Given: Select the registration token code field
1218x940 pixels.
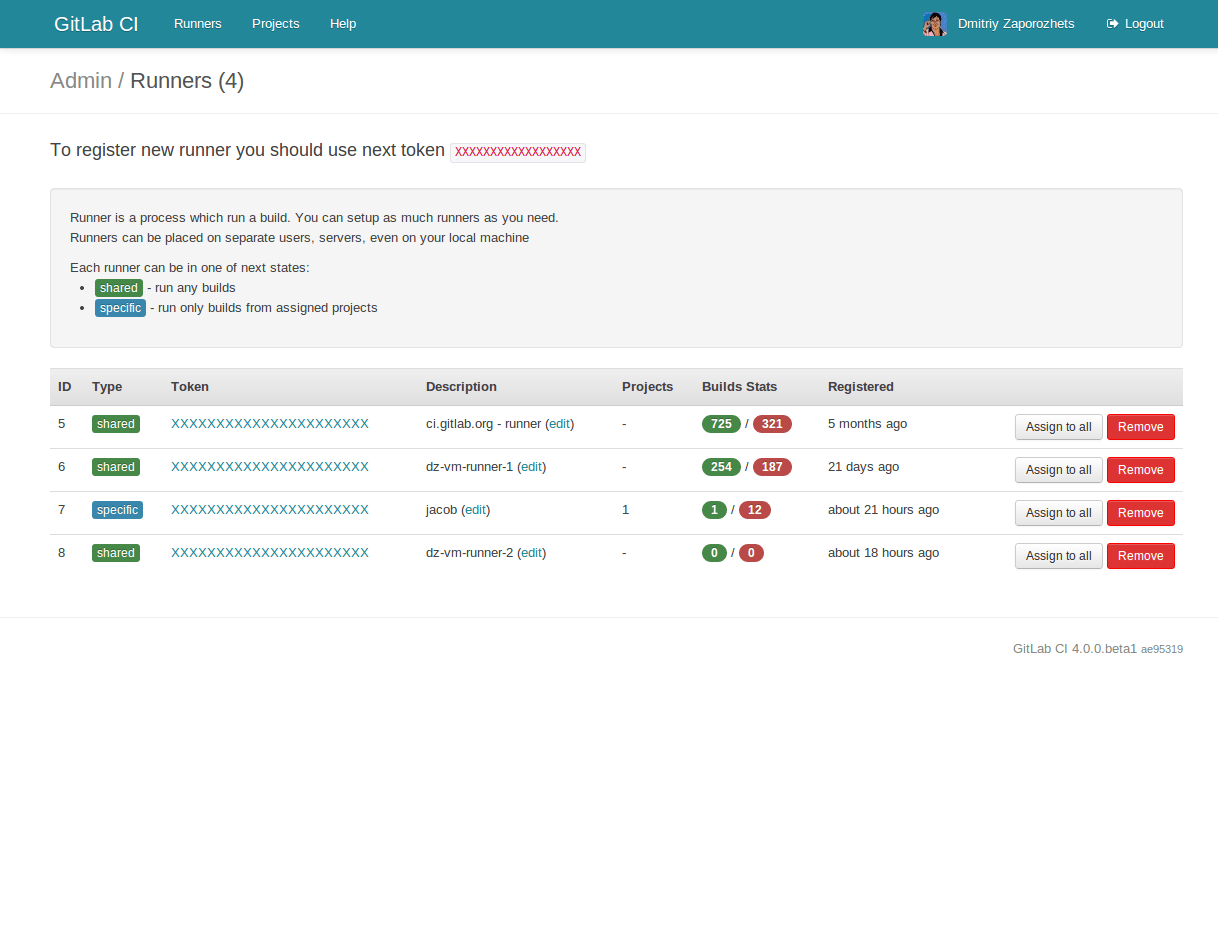Looking at the screenshot, I should [x=517, y=152].
